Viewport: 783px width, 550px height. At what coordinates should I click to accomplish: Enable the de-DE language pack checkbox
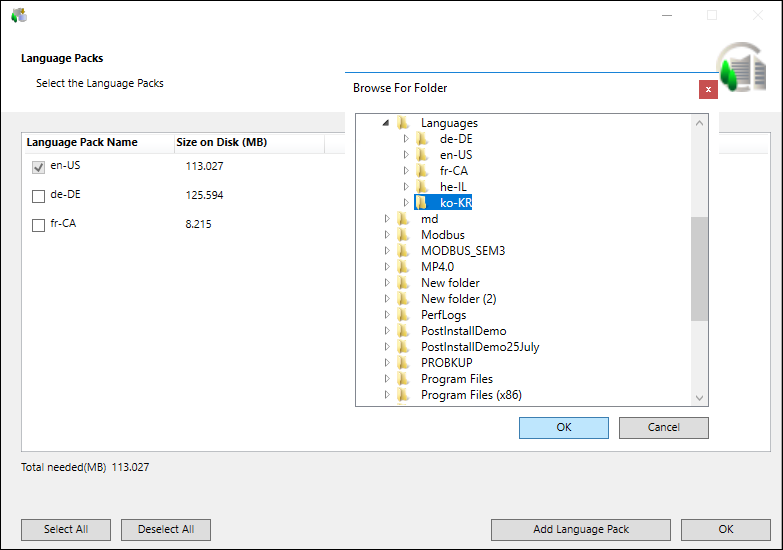[x=39, y=196]
